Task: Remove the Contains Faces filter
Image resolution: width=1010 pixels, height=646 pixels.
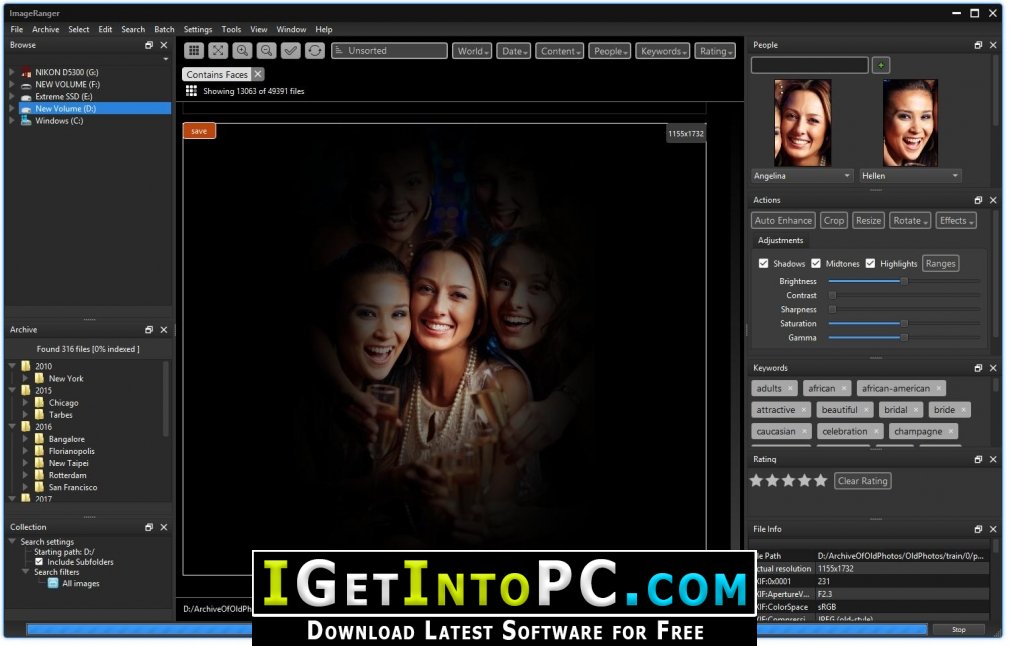Action: tap(258, 75)
